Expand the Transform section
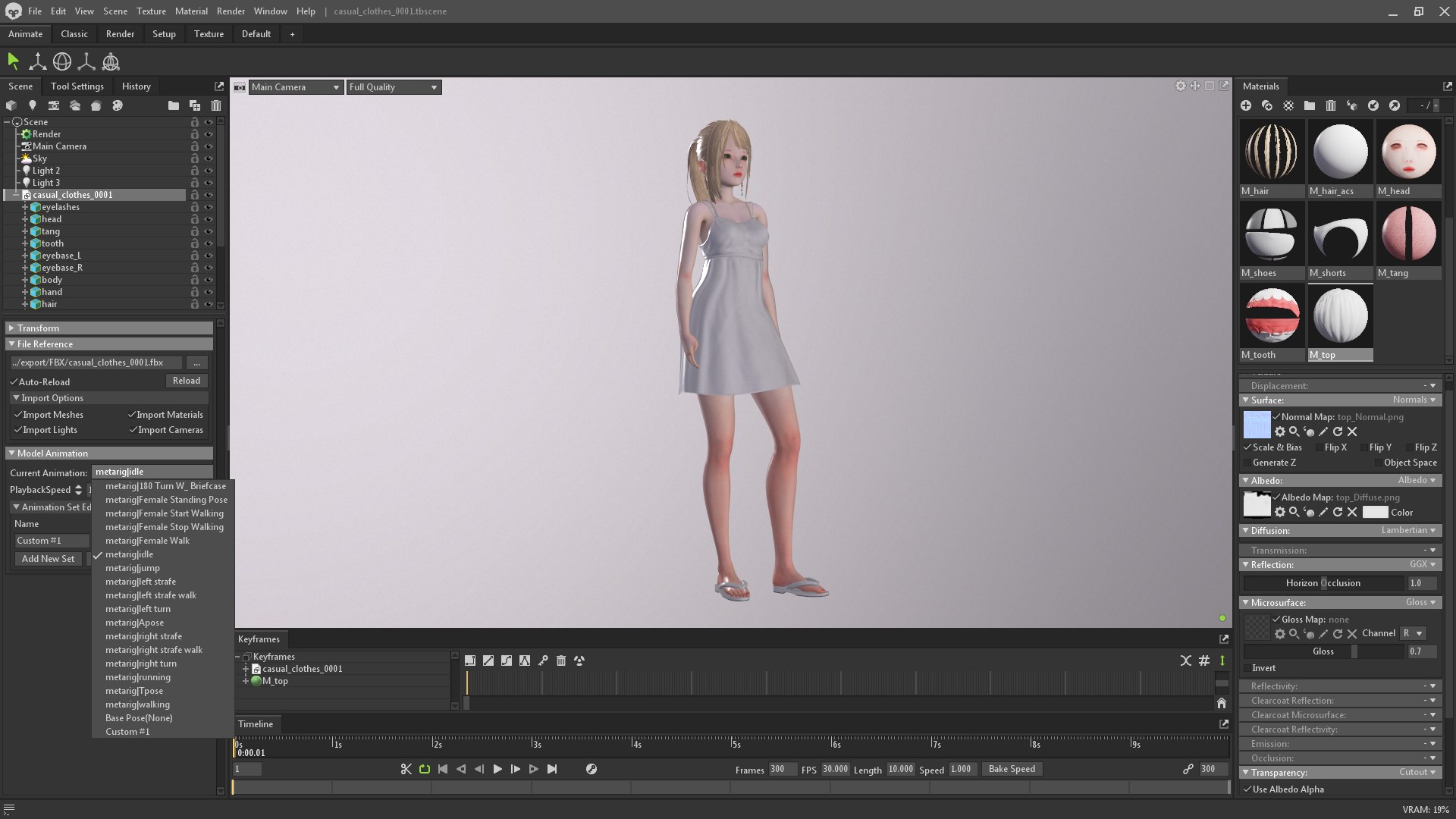This screenshot has height=819, width=1456. [109, 328]
